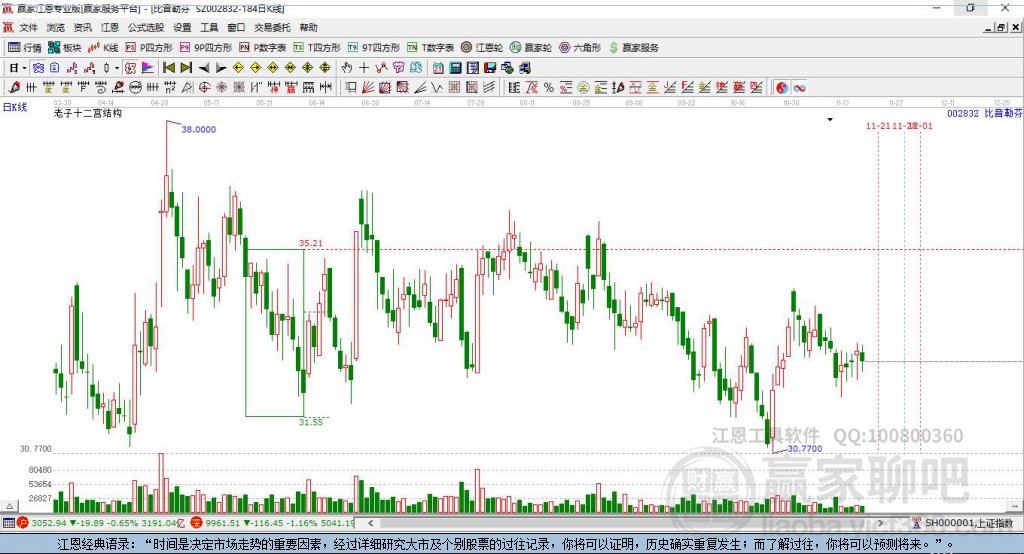Open the small black triangle dropdown in chart
Screen dimensions: 1024x554
(830, 120)
